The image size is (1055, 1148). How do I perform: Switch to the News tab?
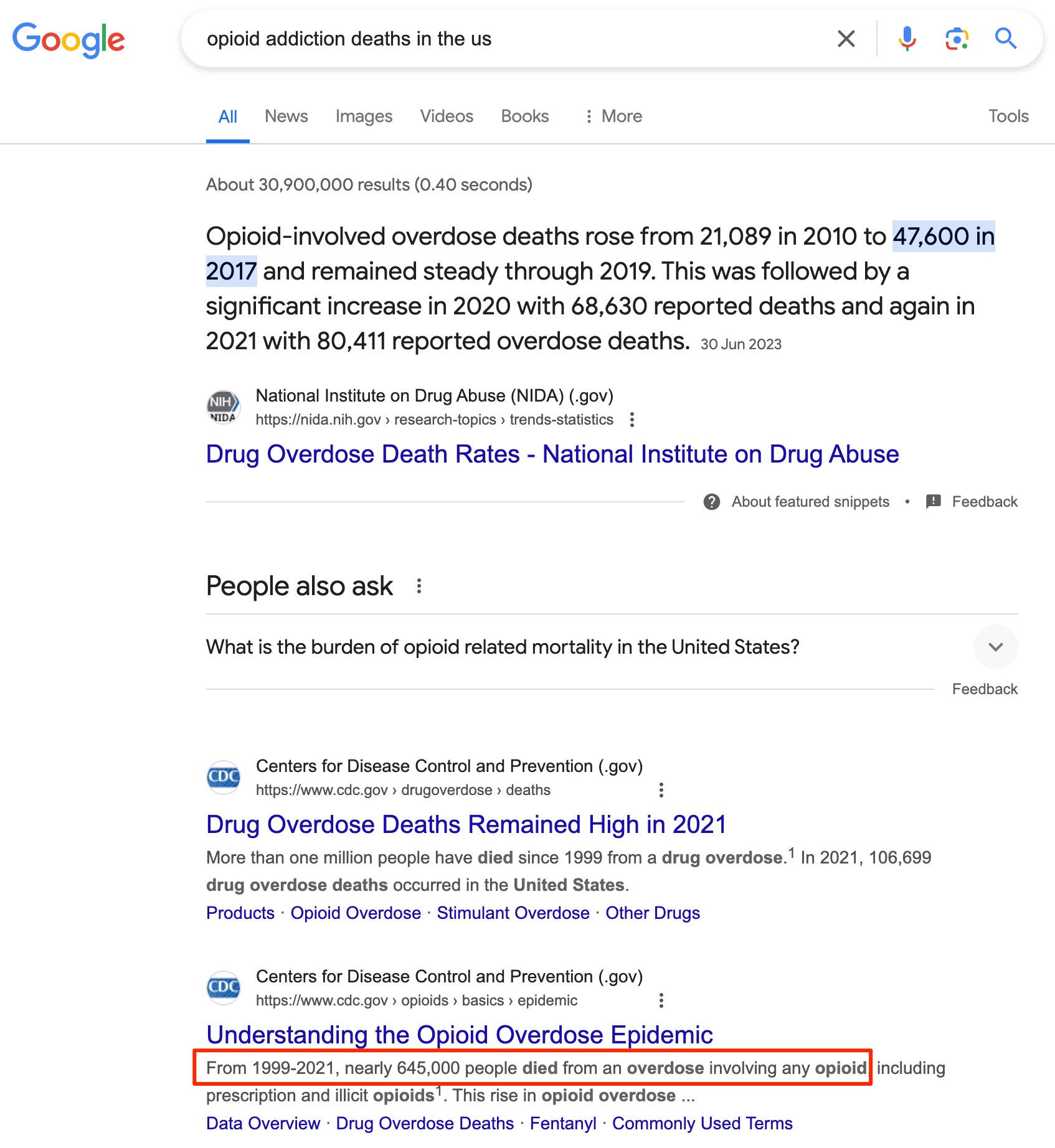pos(286,116)
